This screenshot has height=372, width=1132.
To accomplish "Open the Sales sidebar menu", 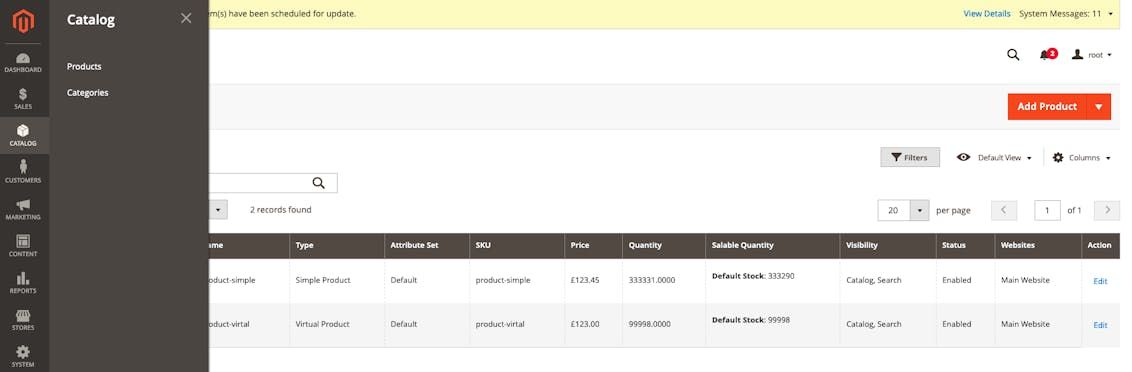I will [23, 99].
